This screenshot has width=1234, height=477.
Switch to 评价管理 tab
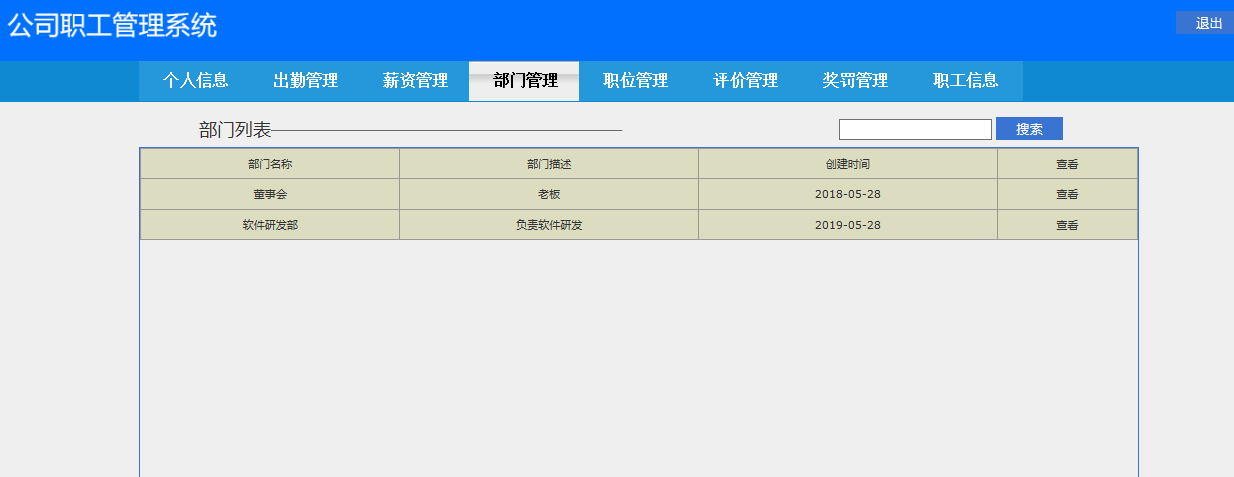(745, 81)
